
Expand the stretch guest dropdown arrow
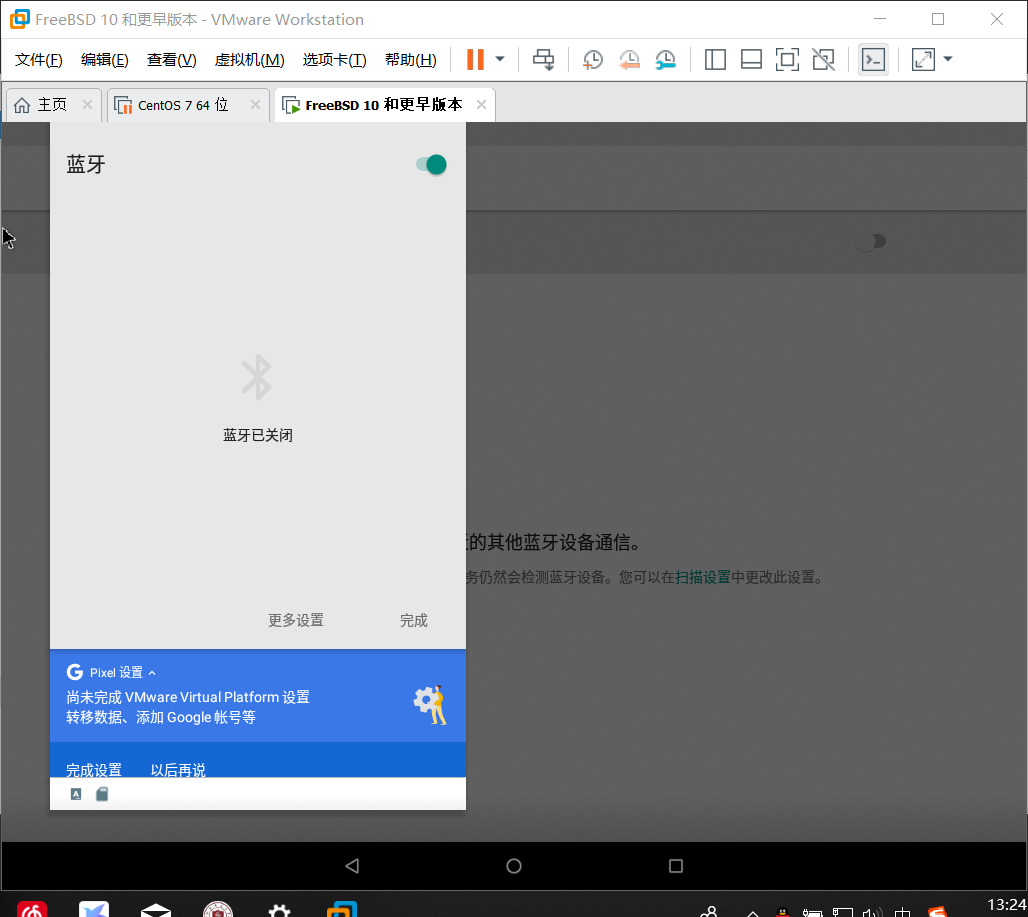(948, 59)
